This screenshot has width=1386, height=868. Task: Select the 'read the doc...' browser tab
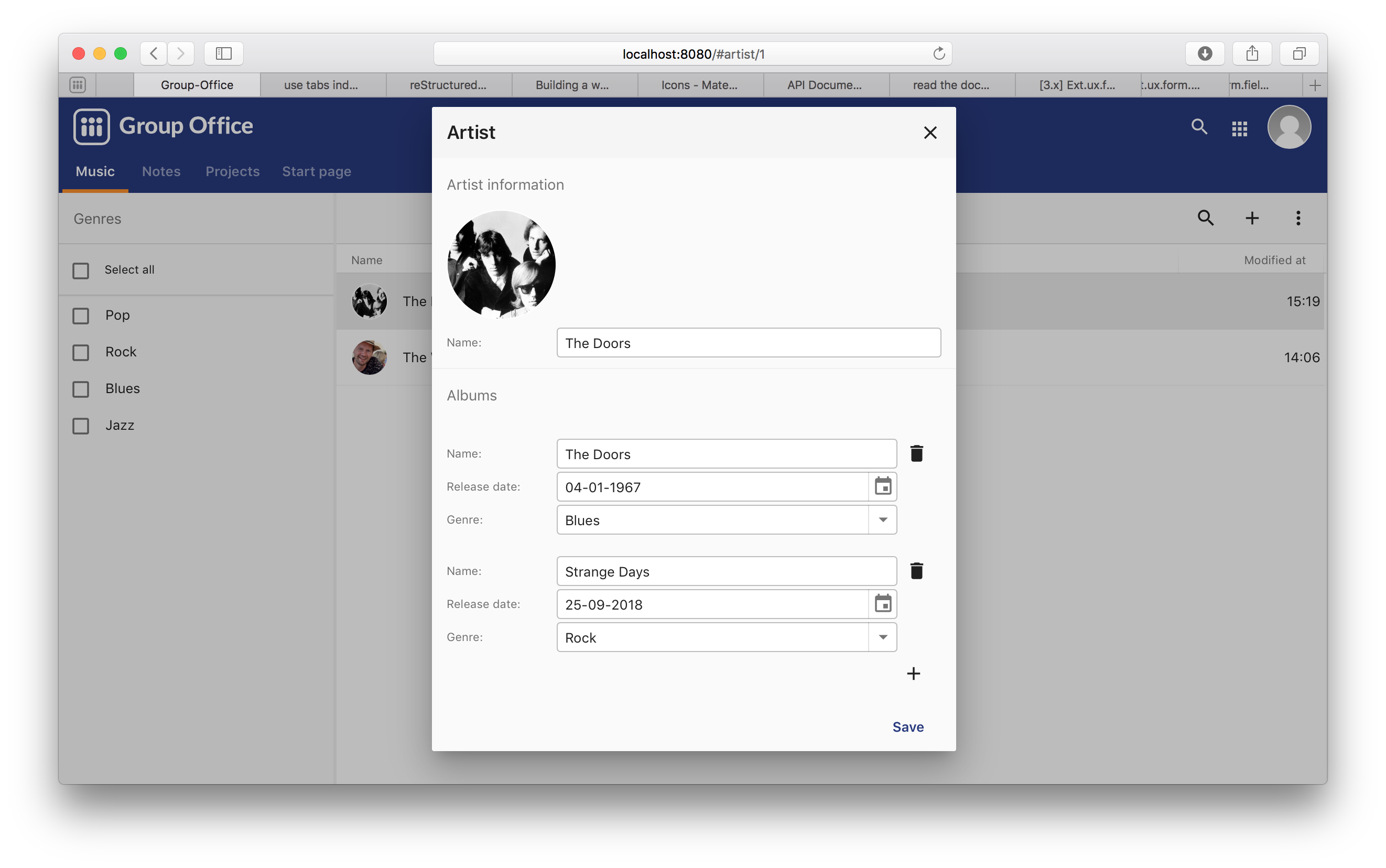pos(951,85)
